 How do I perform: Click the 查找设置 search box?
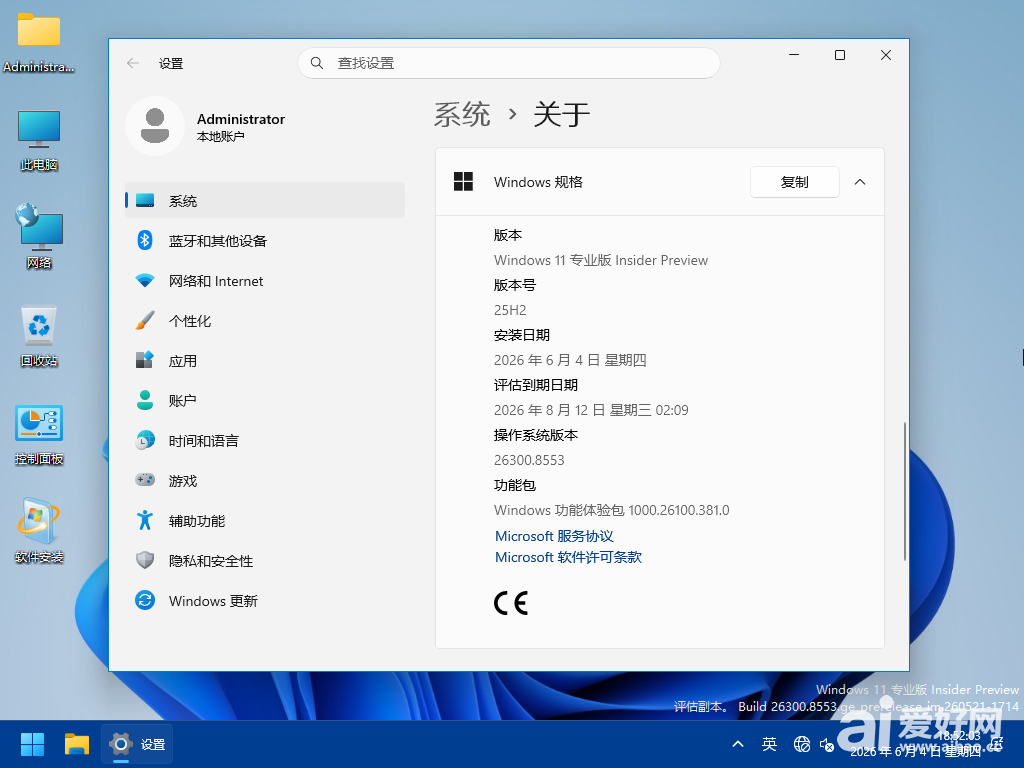[x=509, y=63]
